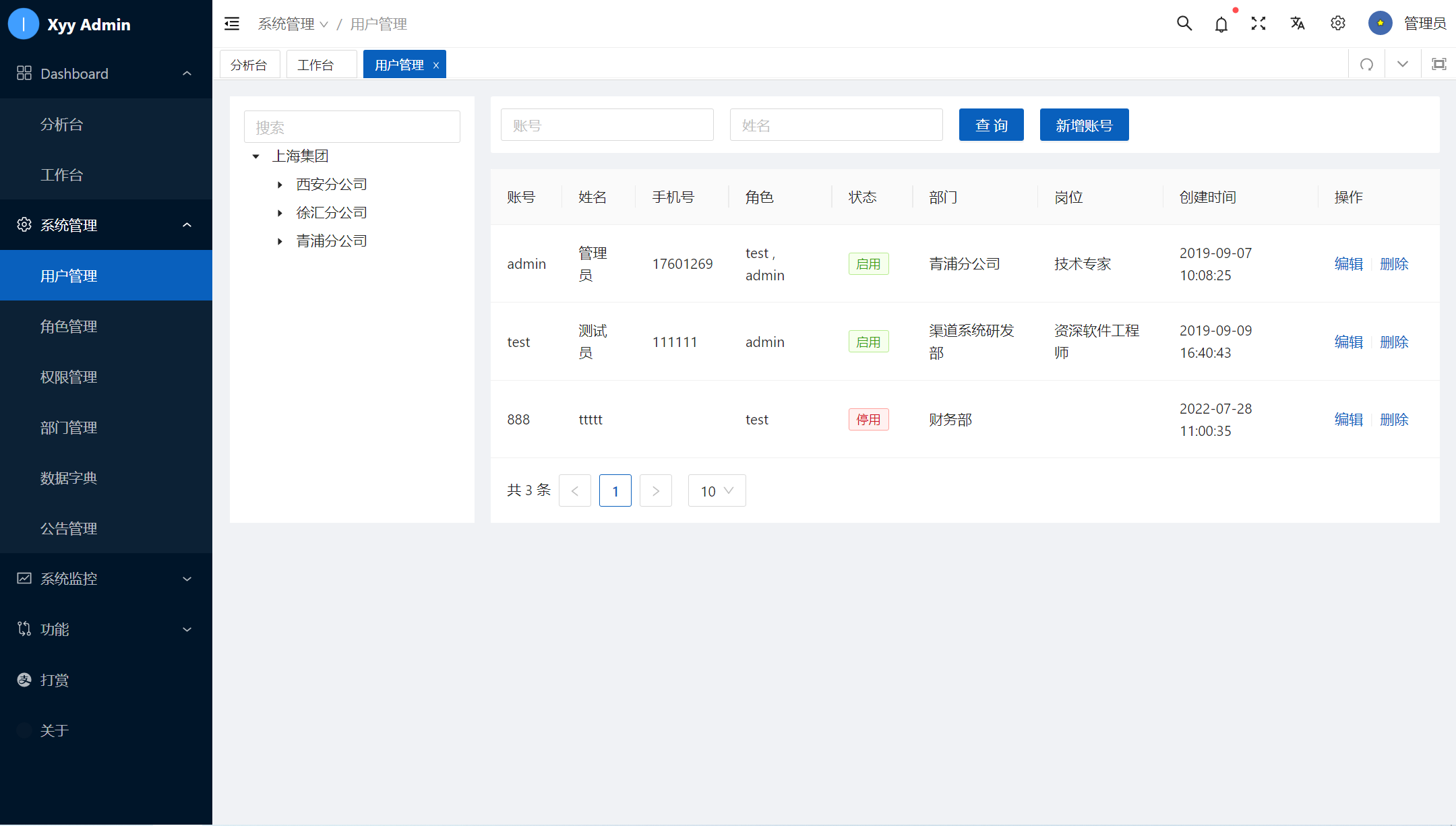Image resolution: width=1456 pixels, height=826 pixels.
Task: Click the refresh tab icon
Action: 1366,65
